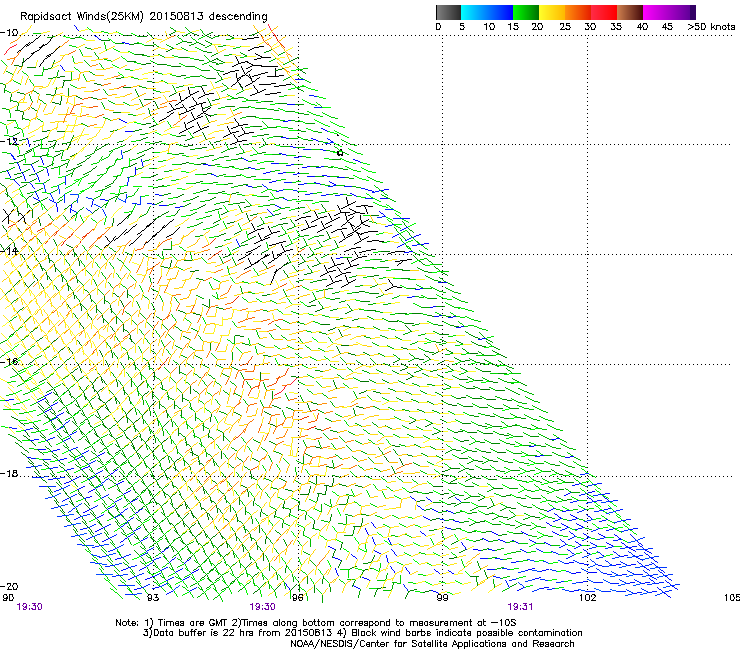Viewport: 740px width, 650px height.
Task: Pick the orange 25-30 knots legend segment
Action: tap(578, 12)
